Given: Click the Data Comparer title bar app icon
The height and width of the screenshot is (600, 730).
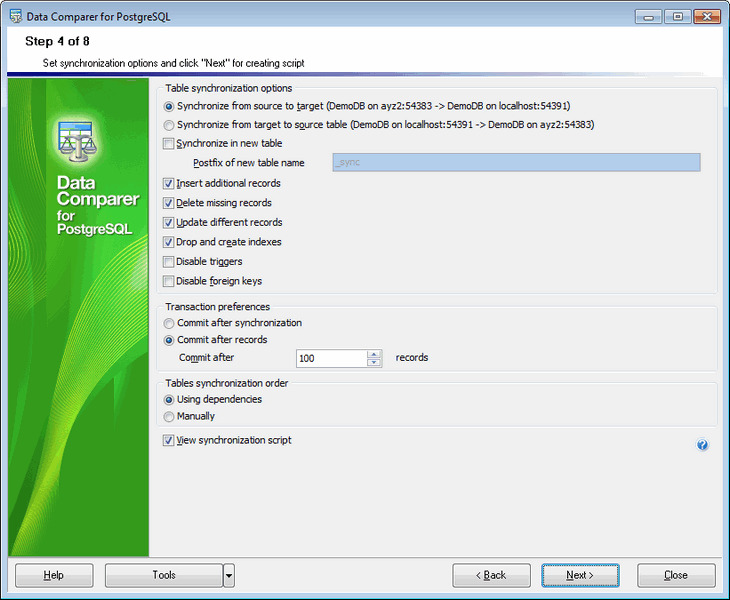Looking at the screenshot, I should pyautogui.click(x=16, y=16).
